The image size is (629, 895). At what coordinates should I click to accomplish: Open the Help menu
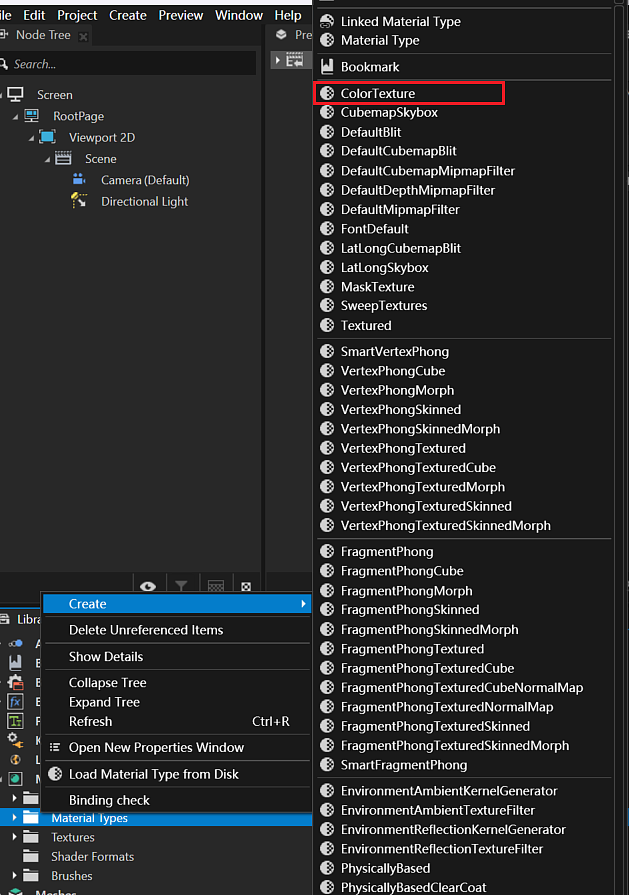click(288, 15)
